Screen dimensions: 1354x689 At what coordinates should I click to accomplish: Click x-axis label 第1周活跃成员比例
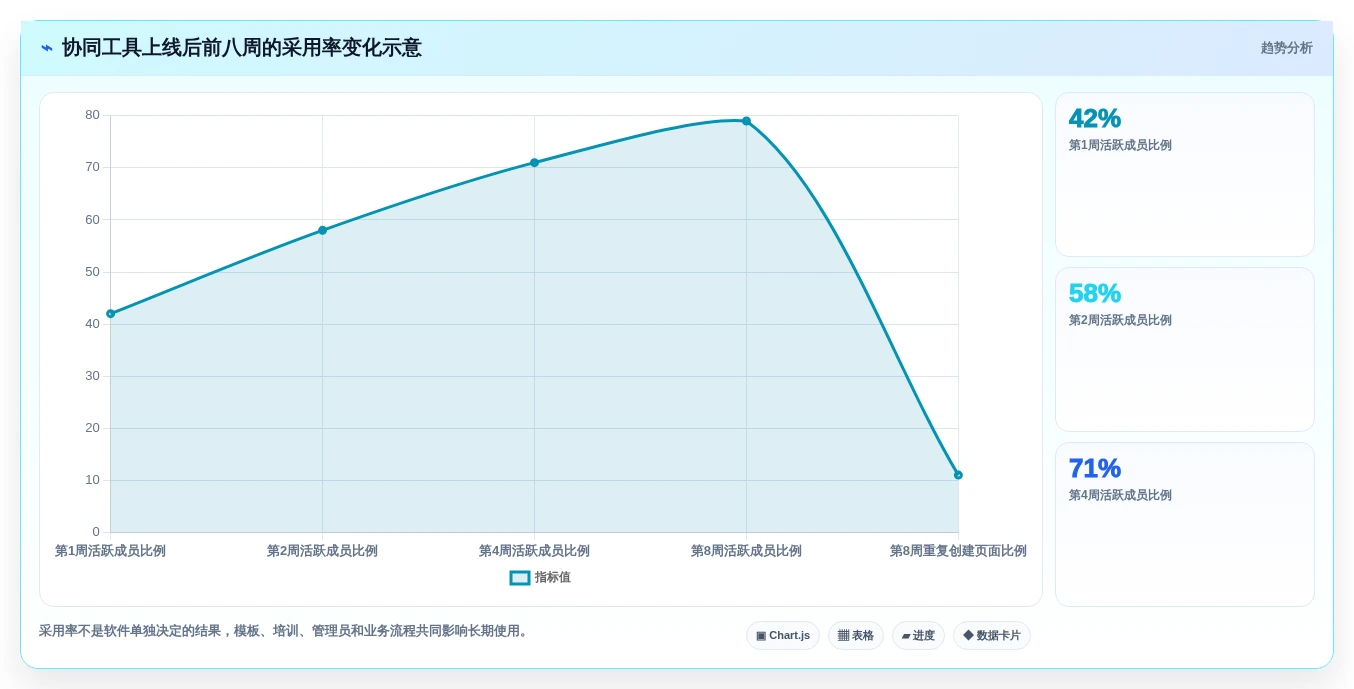click(110, 551)
